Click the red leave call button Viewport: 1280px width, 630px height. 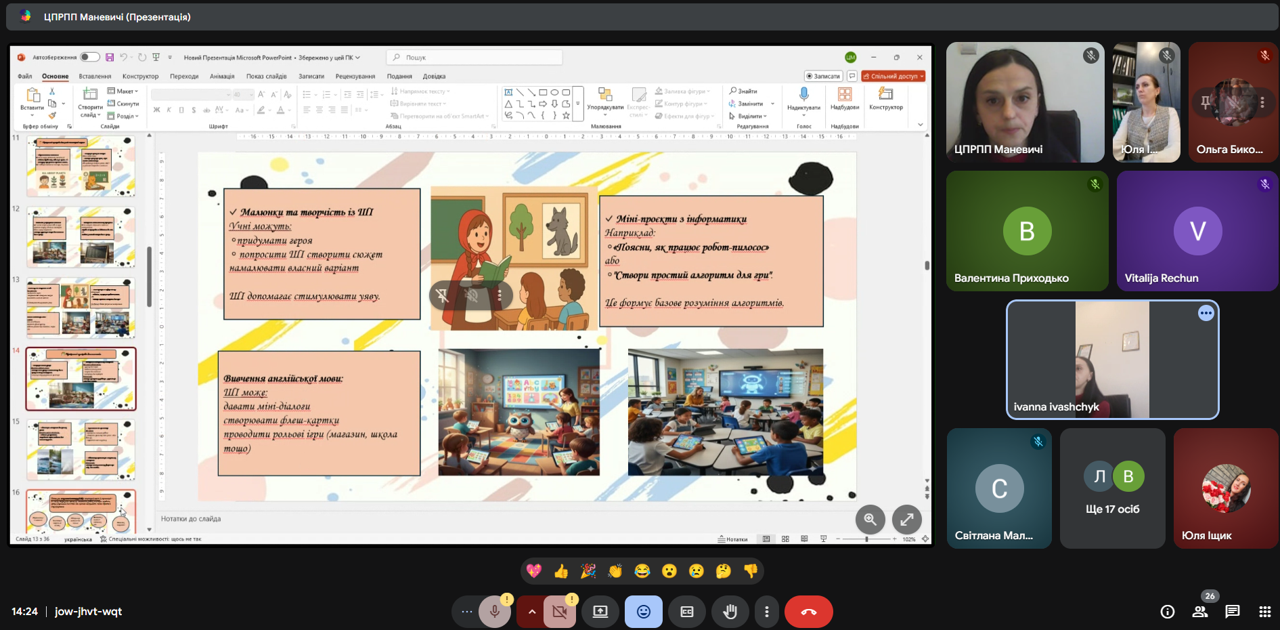(x=808, y=612)
